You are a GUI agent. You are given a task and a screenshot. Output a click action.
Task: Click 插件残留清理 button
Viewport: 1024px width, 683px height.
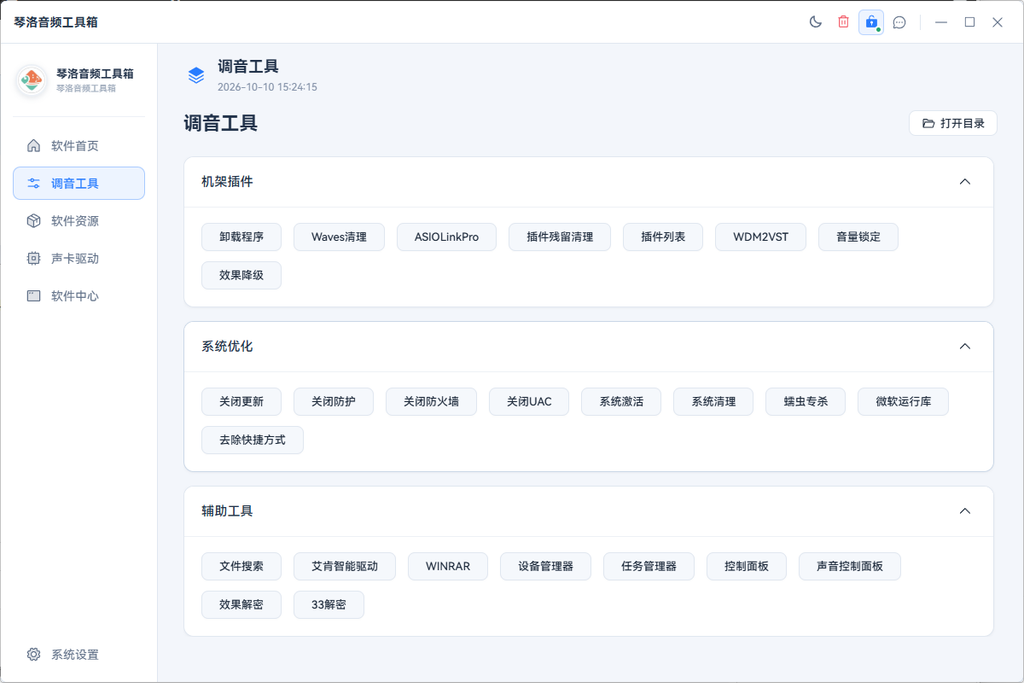tap(560, 237)
